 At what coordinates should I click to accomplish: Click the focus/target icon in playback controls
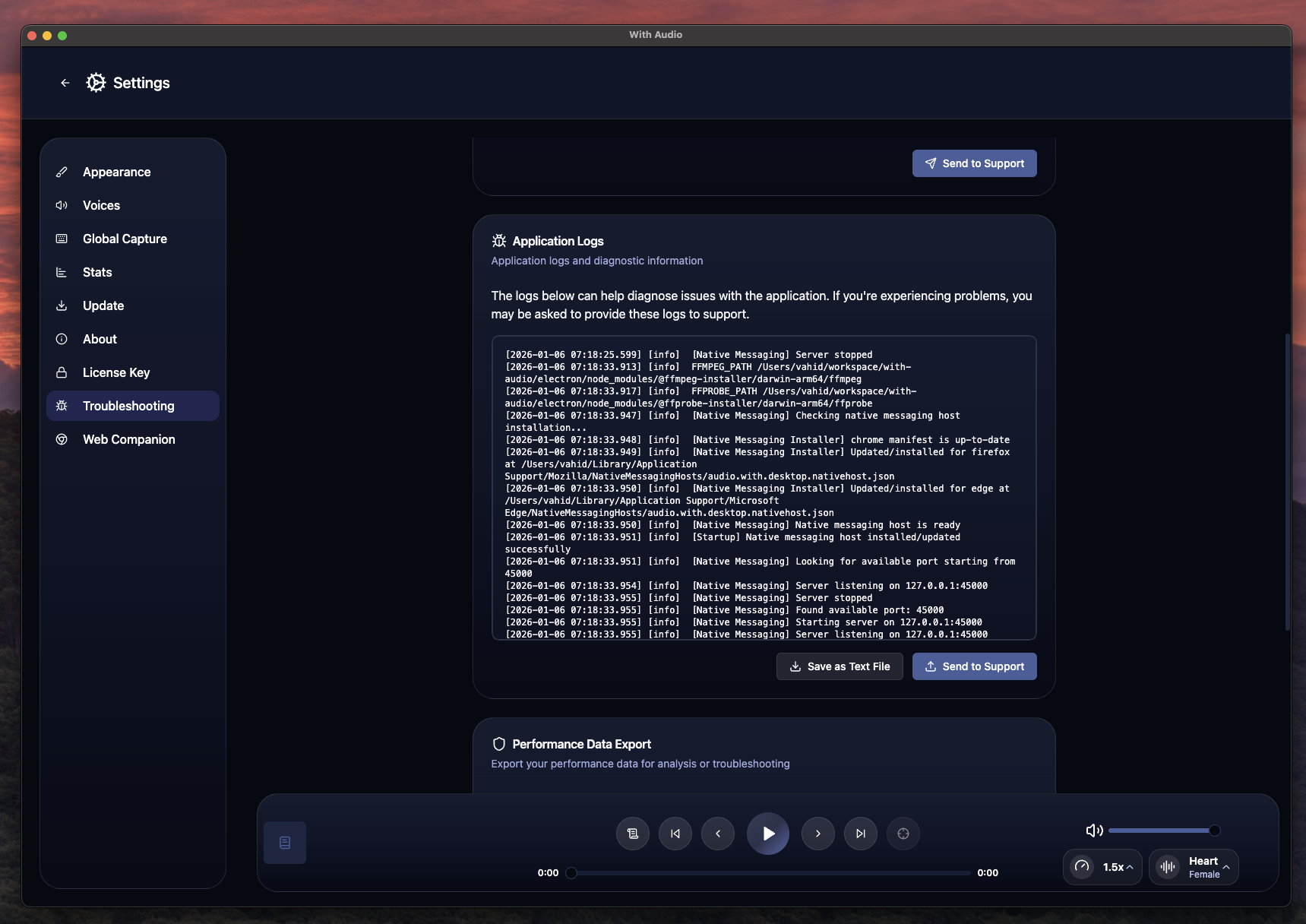(903, 834)
